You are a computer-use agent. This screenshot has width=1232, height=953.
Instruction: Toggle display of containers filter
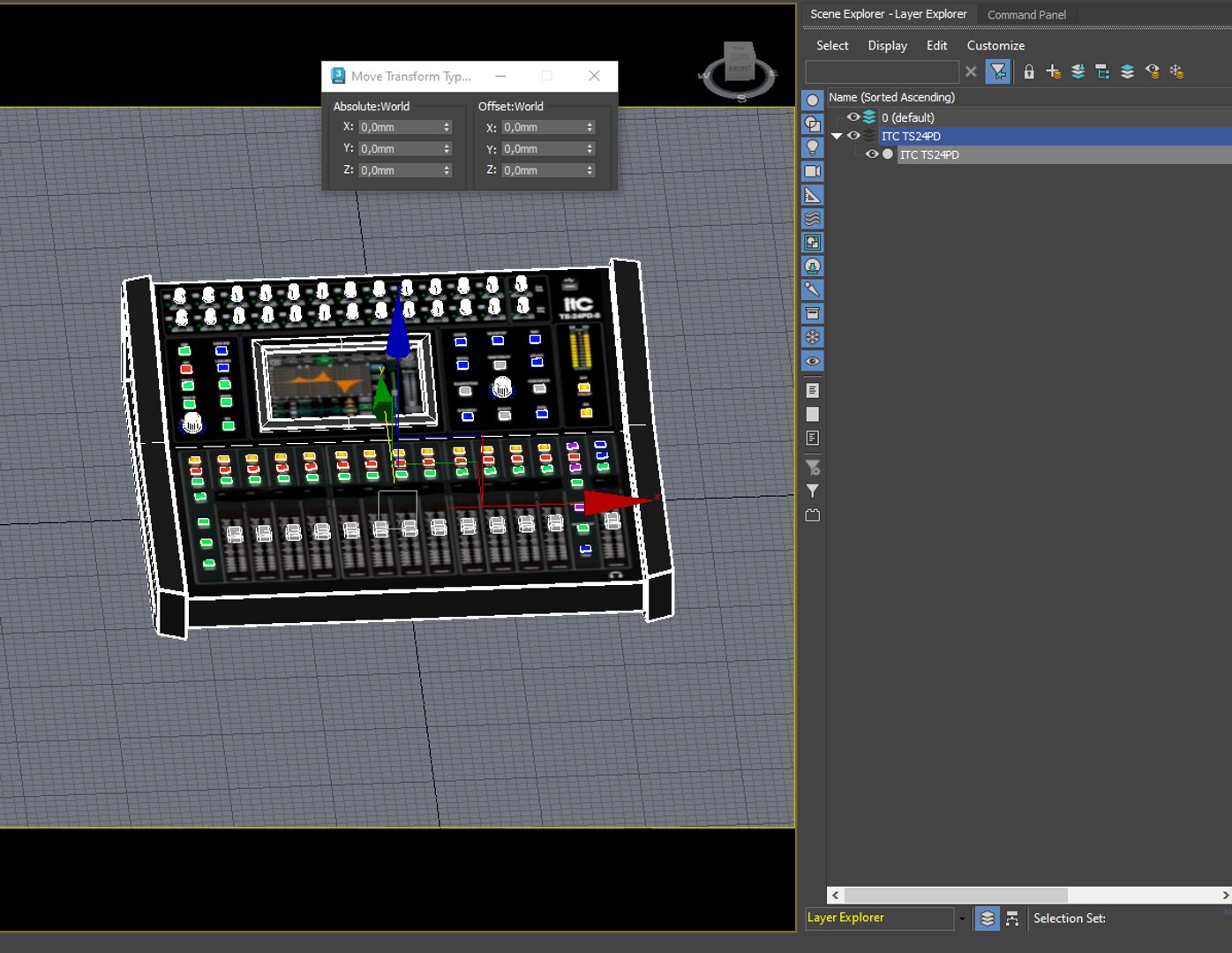click(813, 313)
